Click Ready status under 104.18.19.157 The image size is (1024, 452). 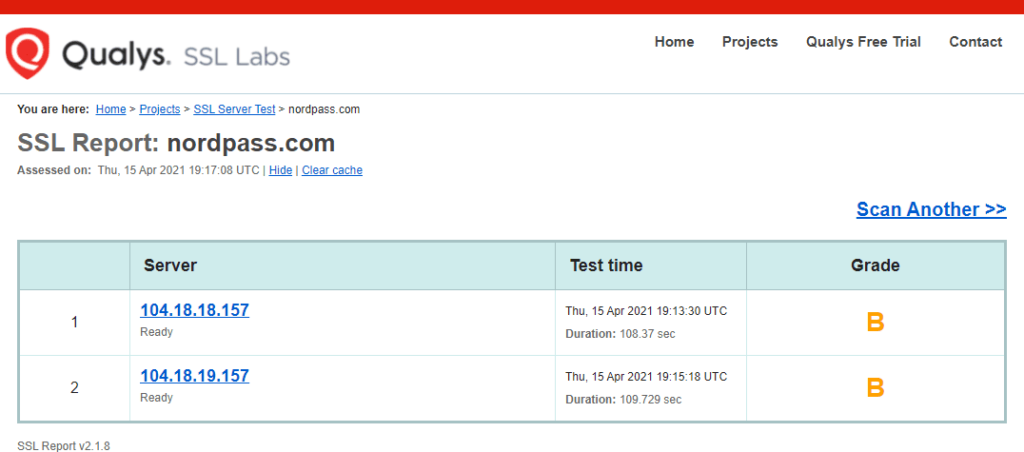pyautogui.click(x=157, y=398)
